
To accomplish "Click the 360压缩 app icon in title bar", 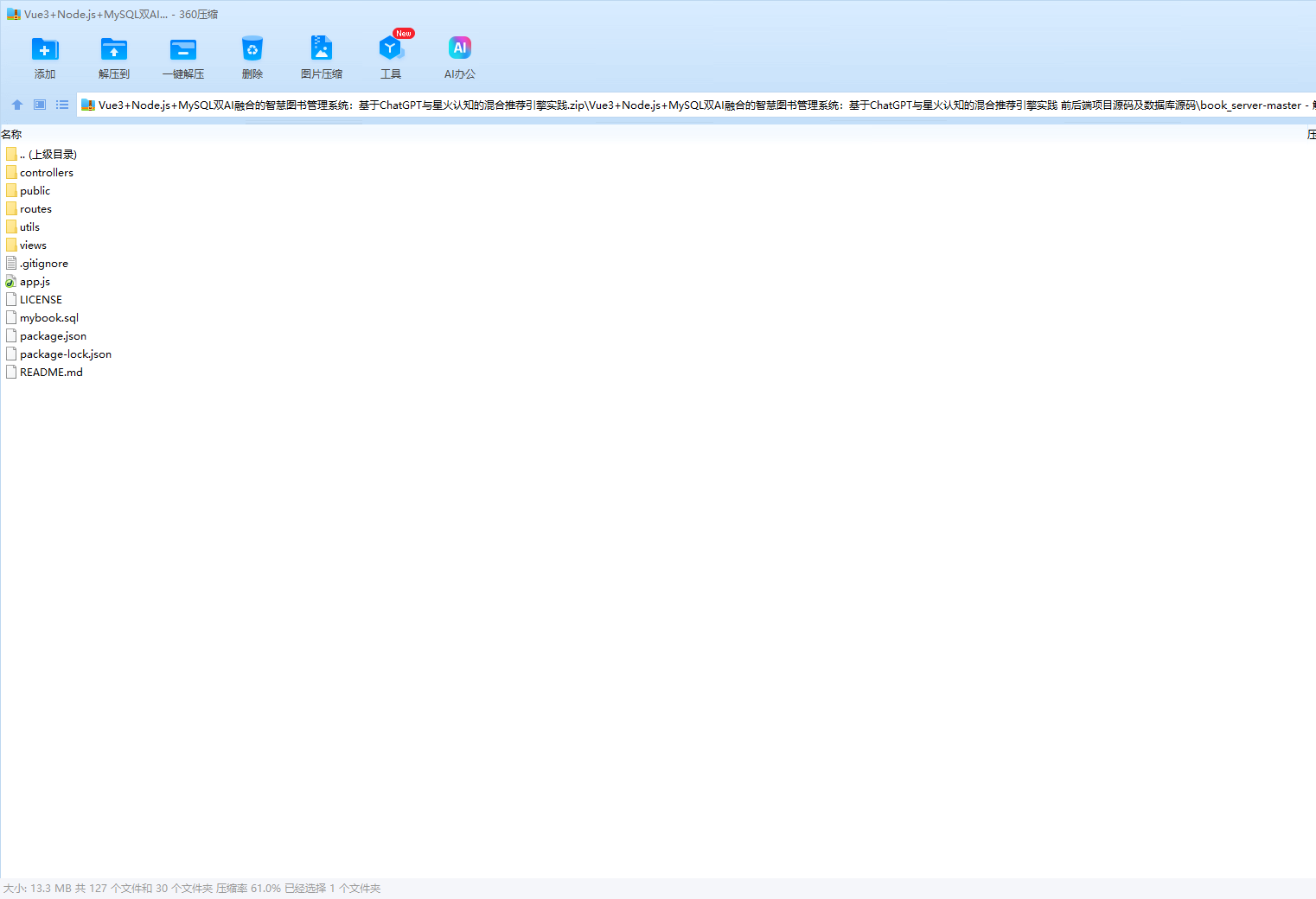I will 13,14.
